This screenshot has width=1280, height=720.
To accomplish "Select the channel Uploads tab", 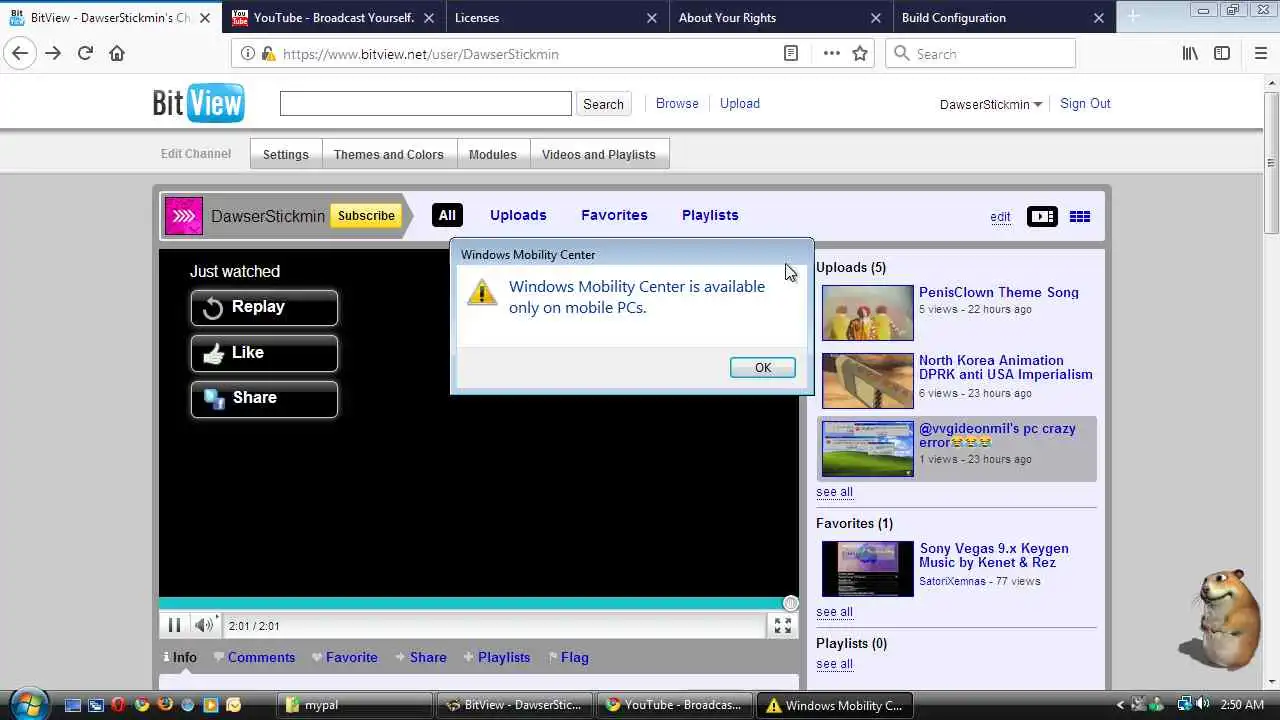I will click(518, 215).
